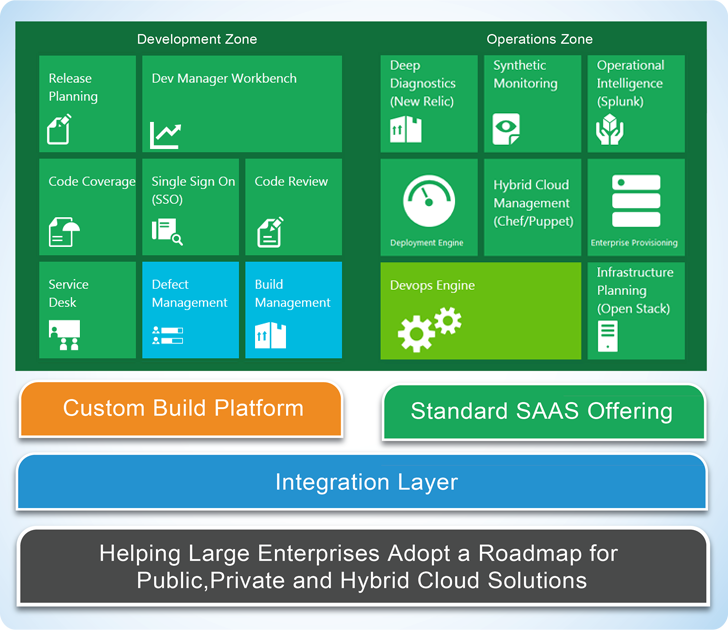This screenshot has height=630, width=728.
Task: Click the Code Coverage label
Action: pos(92,182)
